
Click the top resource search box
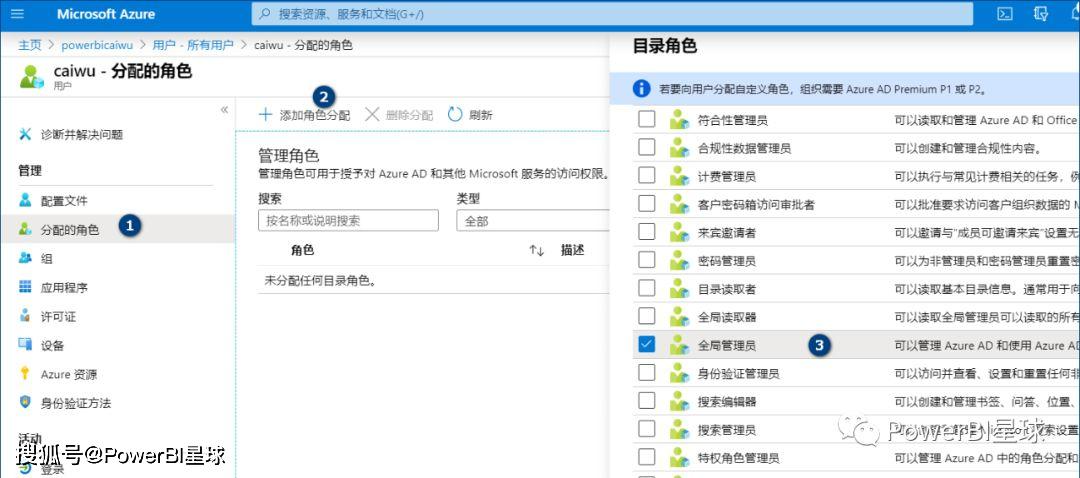[612, 14]
